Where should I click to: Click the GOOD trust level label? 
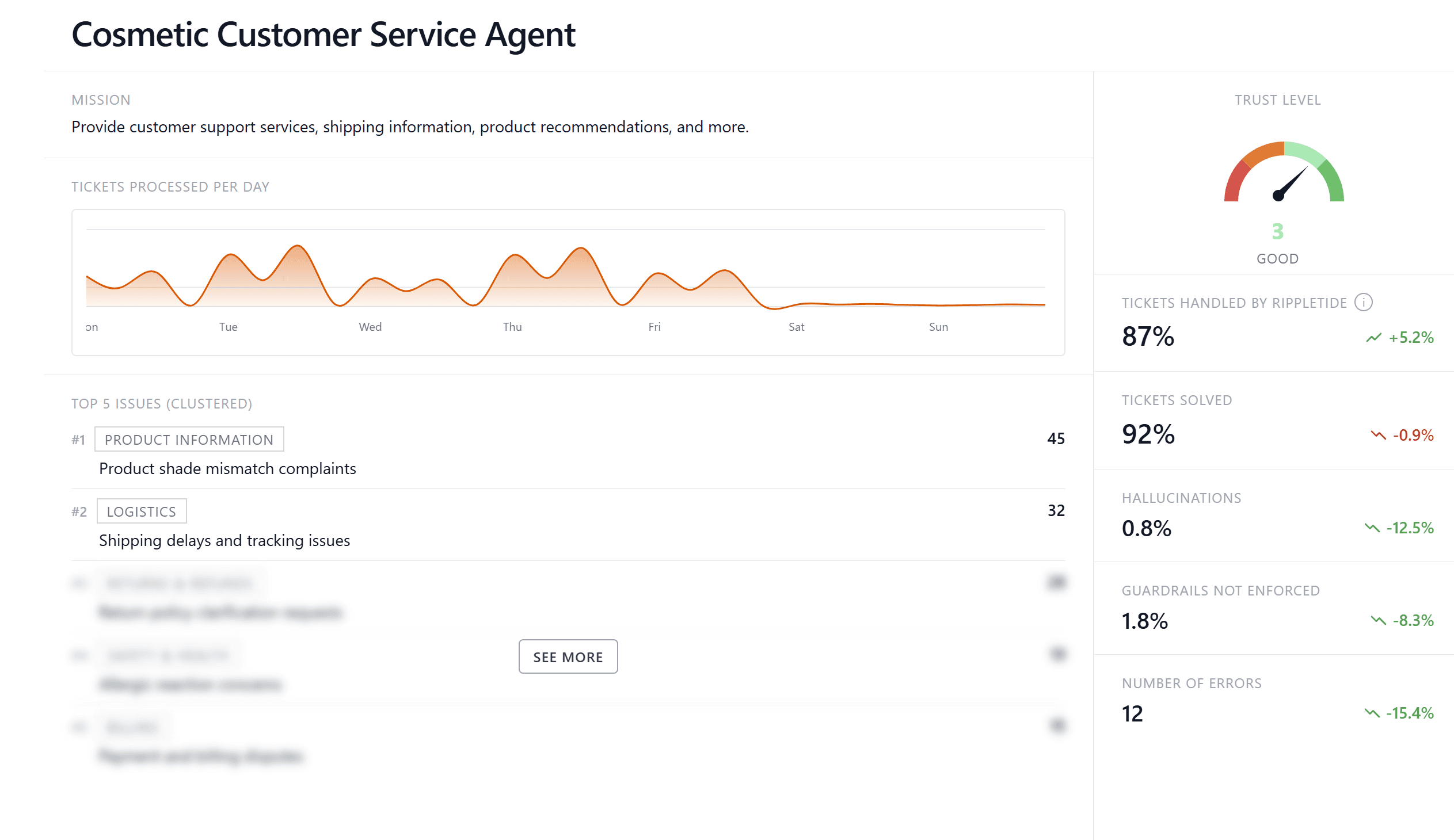[x=1277, y=259]
